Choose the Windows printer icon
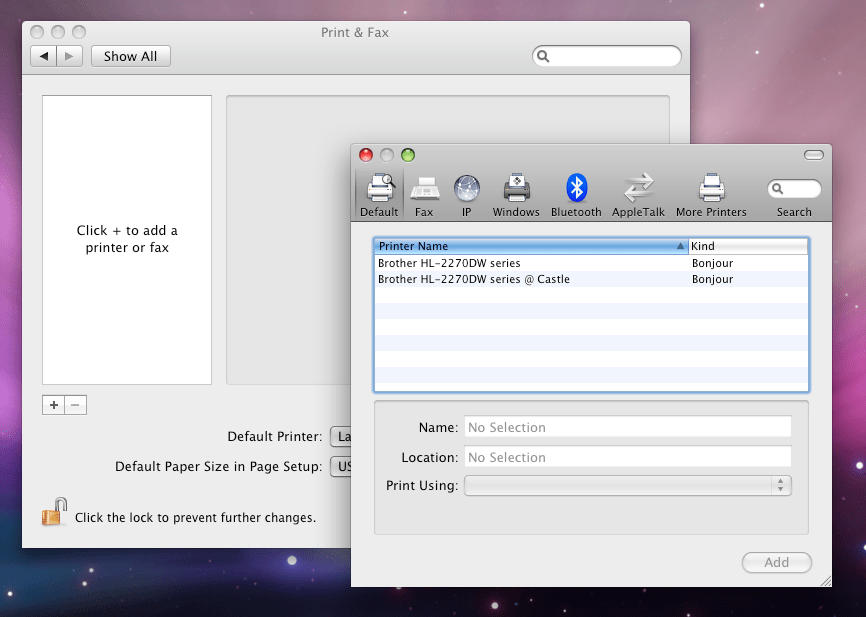Screen dimensions: 866x617 [516, 193]
